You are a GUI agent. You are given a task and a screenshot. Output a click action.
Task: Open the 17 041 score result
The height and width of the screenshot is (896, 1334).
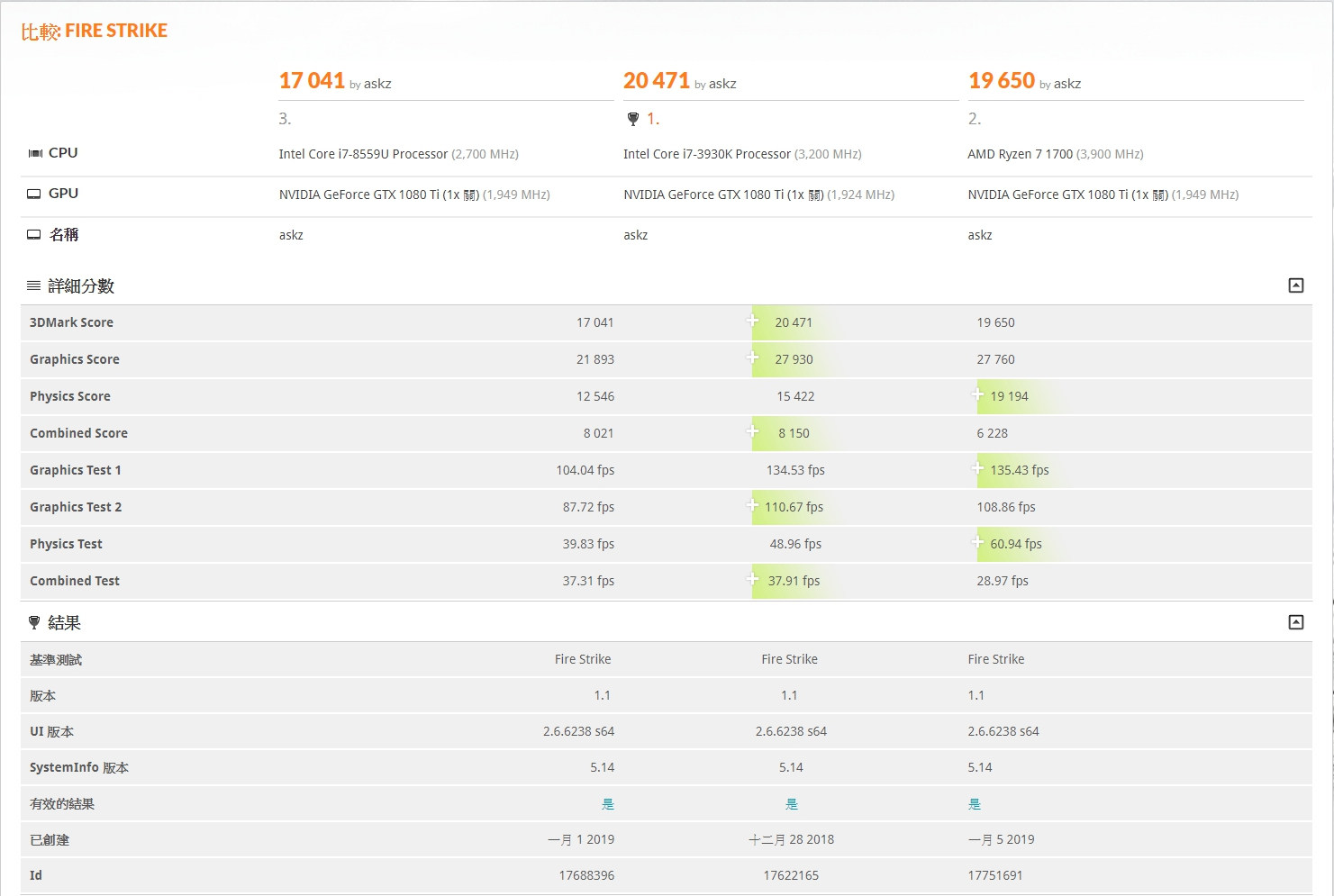point(312,81)
